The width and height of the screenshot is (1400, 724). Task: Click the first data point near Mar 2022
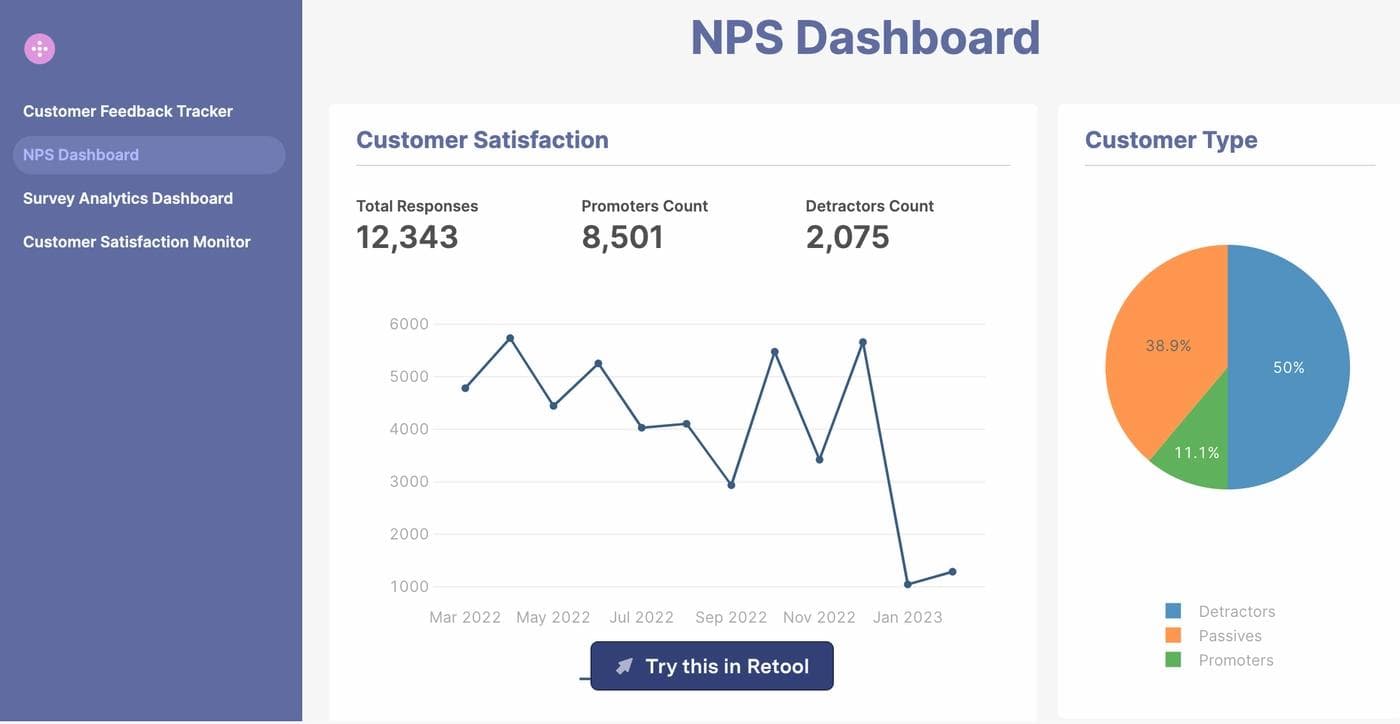coord(465,388)
